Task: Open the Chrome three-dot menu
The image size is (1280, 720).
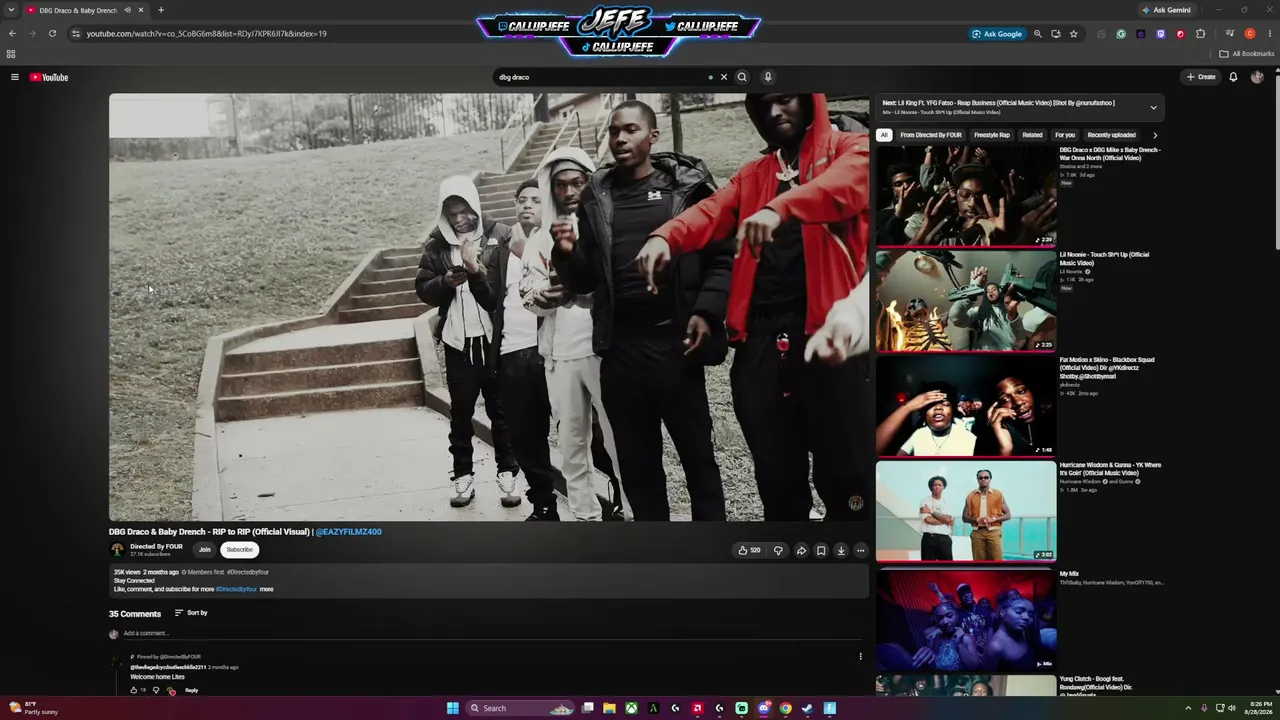Action: [x=1268, y=34]
